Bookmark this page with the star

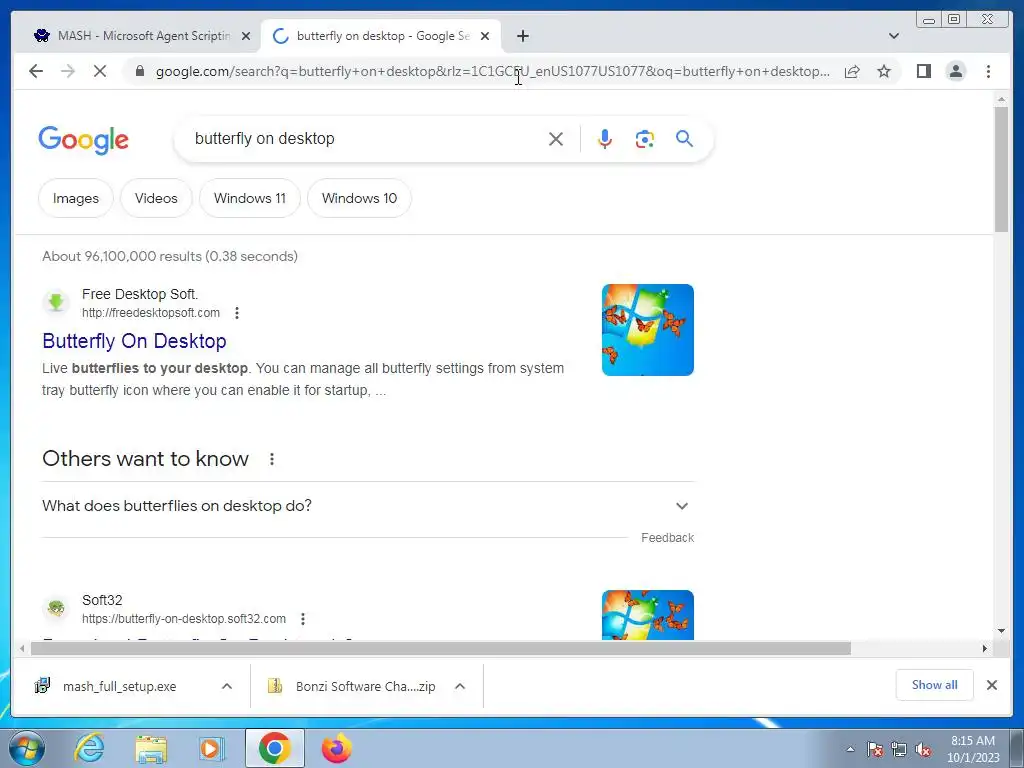tap(884, 71)
